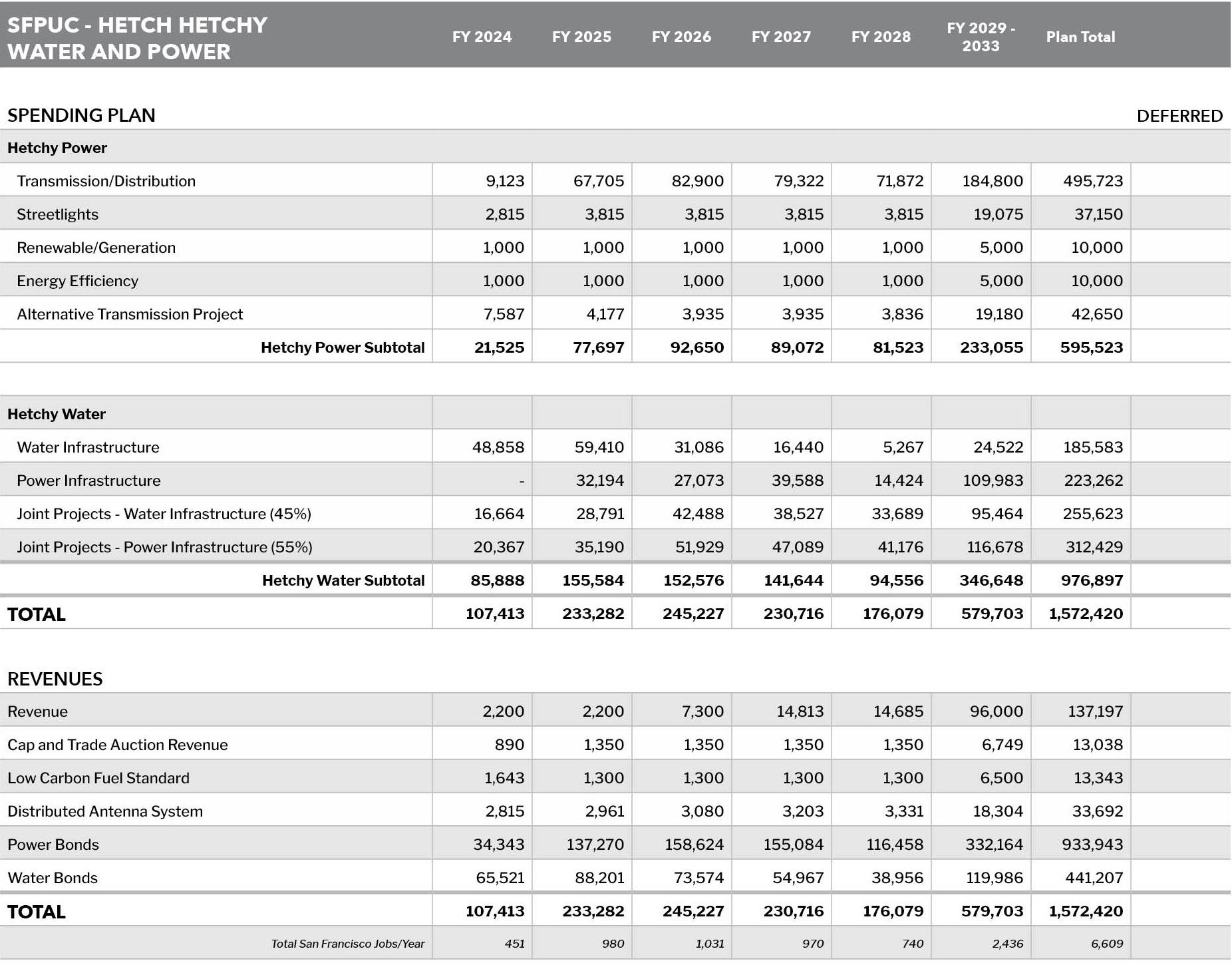
Task: Select Power Infrastructure FY 2027 value 39,588
Action: 798,481
